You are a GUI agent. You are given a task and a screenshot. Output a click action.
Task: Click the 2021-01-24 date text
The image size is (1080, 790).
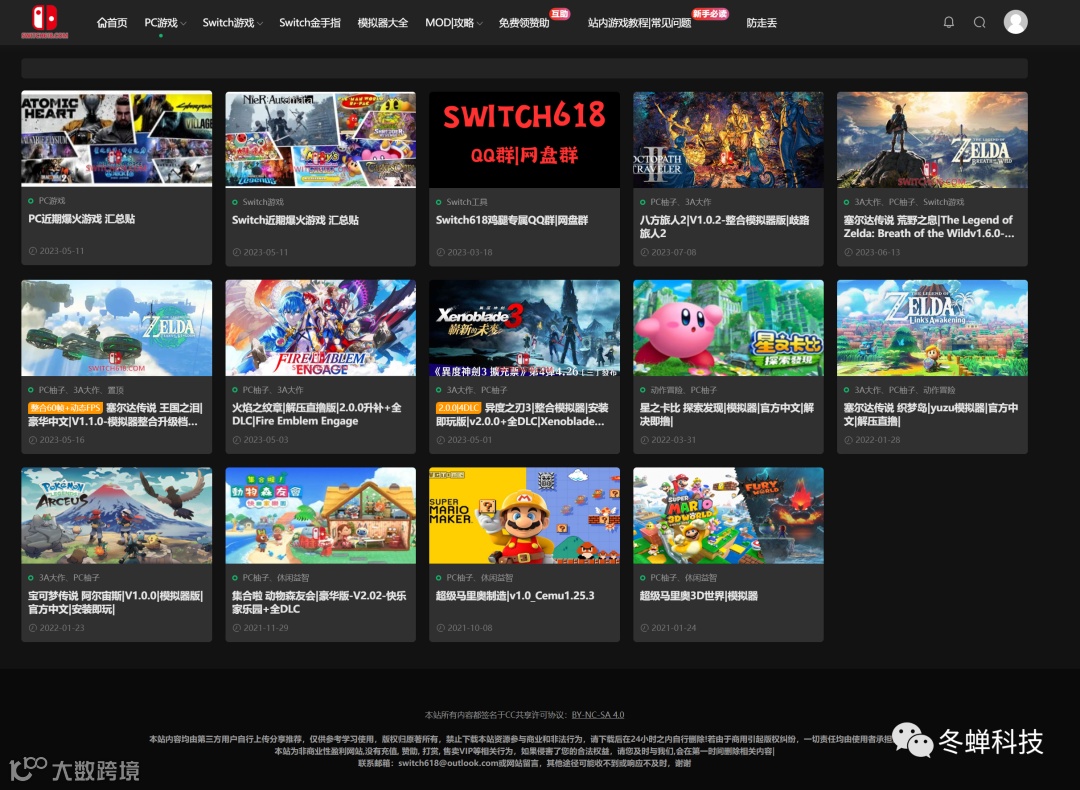pyautogui.click(x=674, y=627)
